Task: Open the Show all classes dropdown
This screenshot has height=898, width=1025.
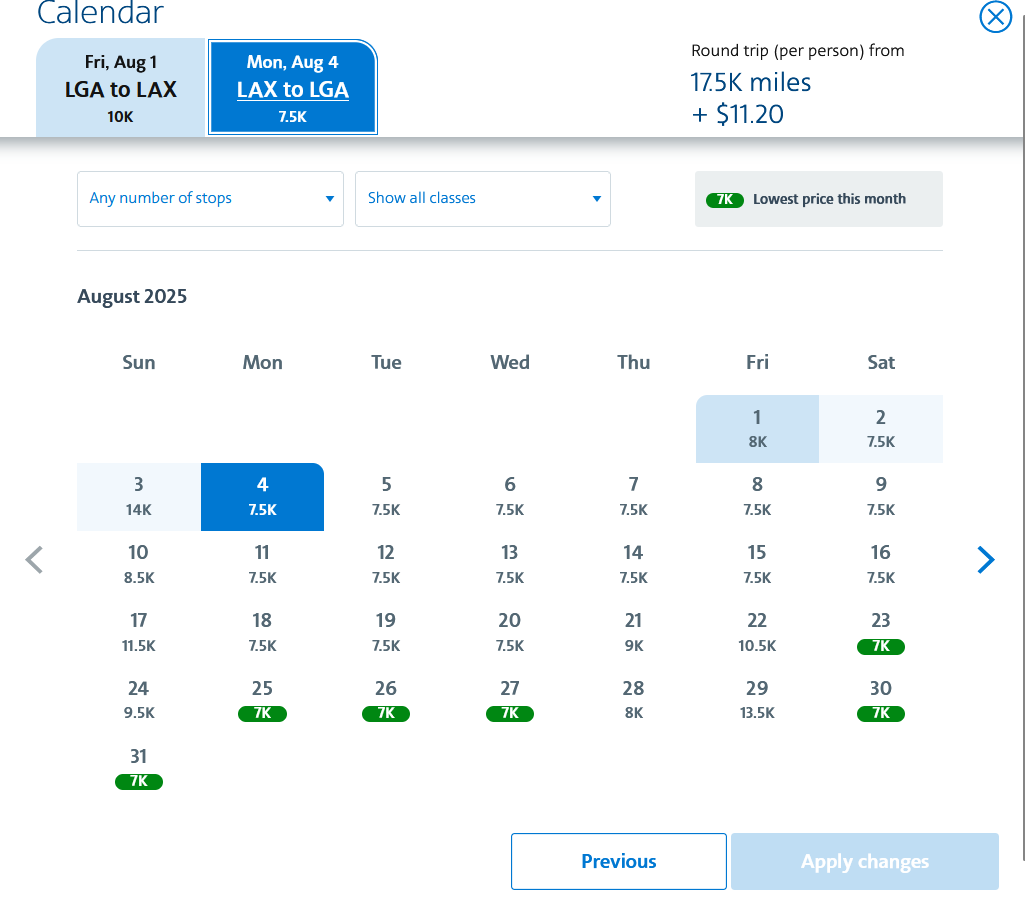Action: [483, 199]
